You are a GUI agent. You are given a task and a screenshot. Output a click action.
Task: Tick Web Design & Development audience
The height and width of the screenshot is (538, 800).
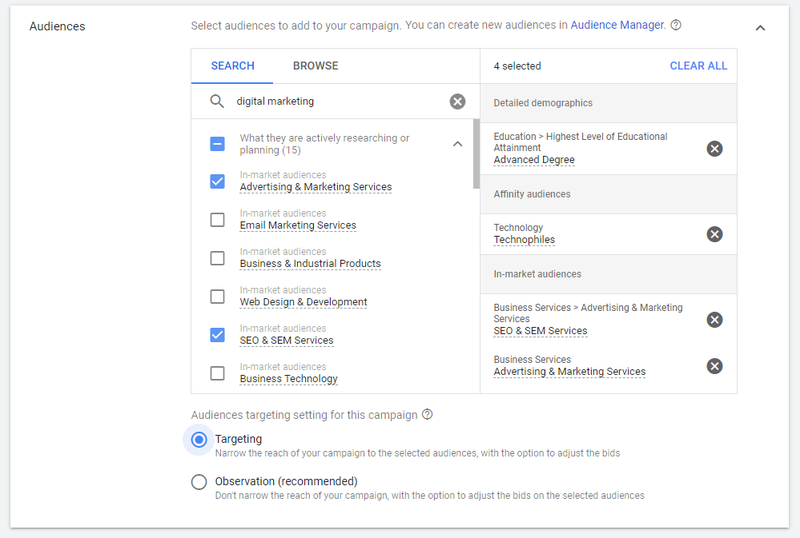coord(217,297)
